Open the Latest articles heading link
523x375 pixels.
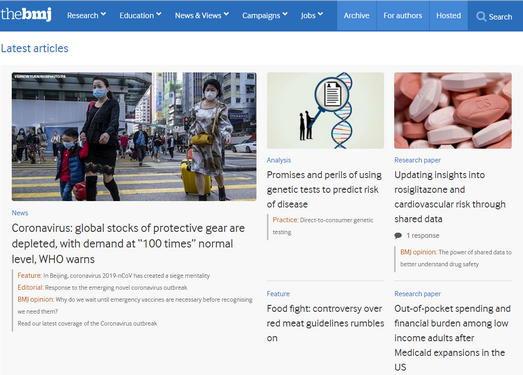pos(35,48)
